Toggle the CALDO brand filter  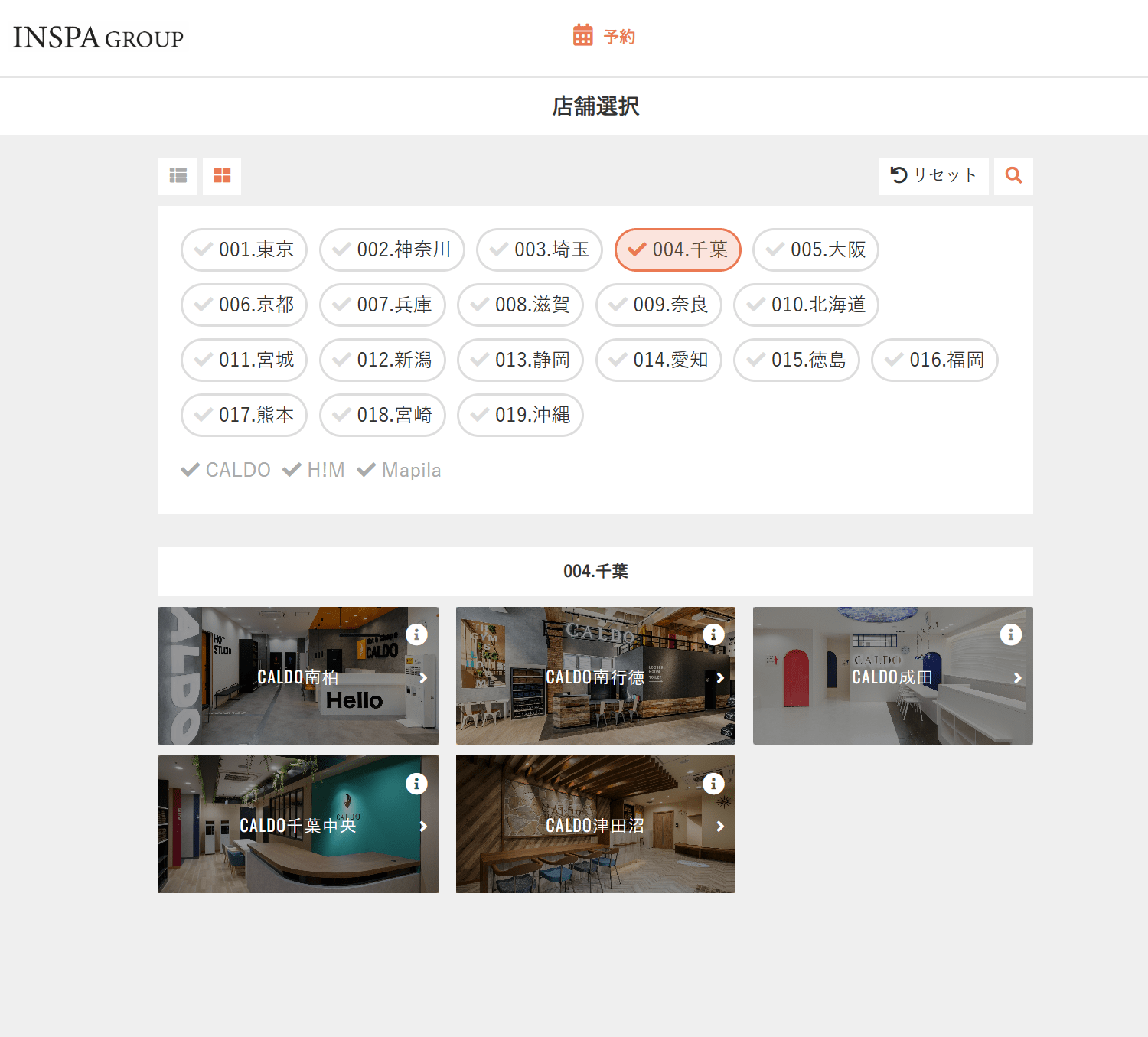point(226,470)
